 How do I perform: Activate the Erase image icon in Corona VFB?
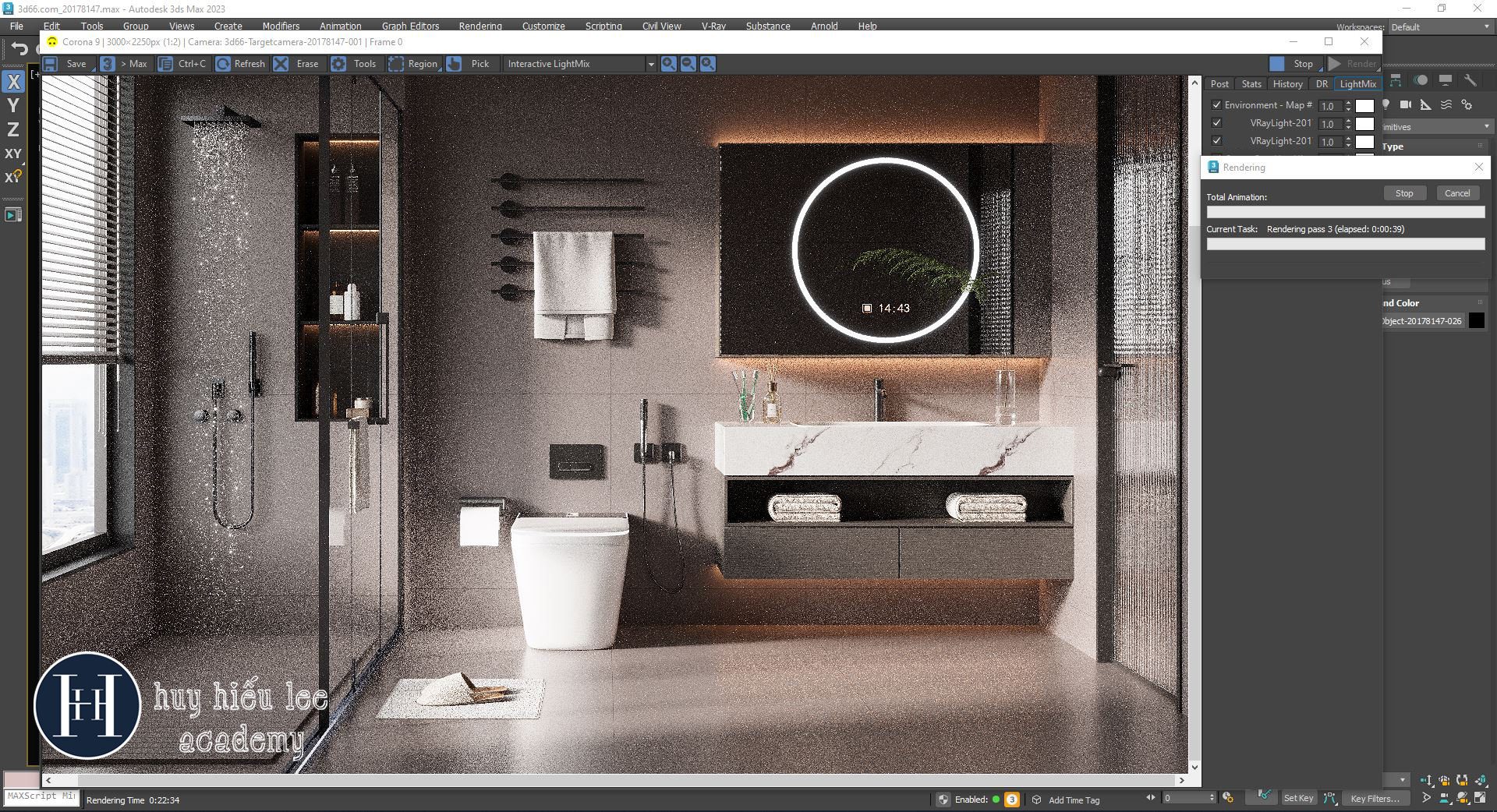coord(282,64)
